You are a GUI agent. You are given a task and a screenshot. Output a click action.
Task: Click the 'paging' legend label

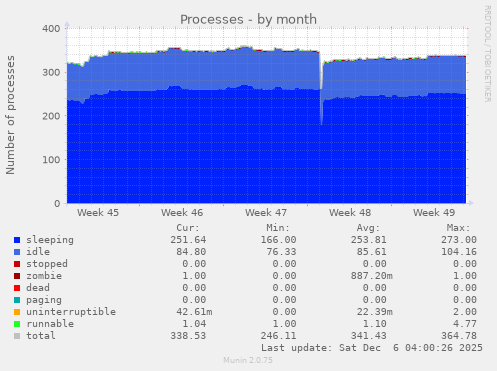[44, 300]
